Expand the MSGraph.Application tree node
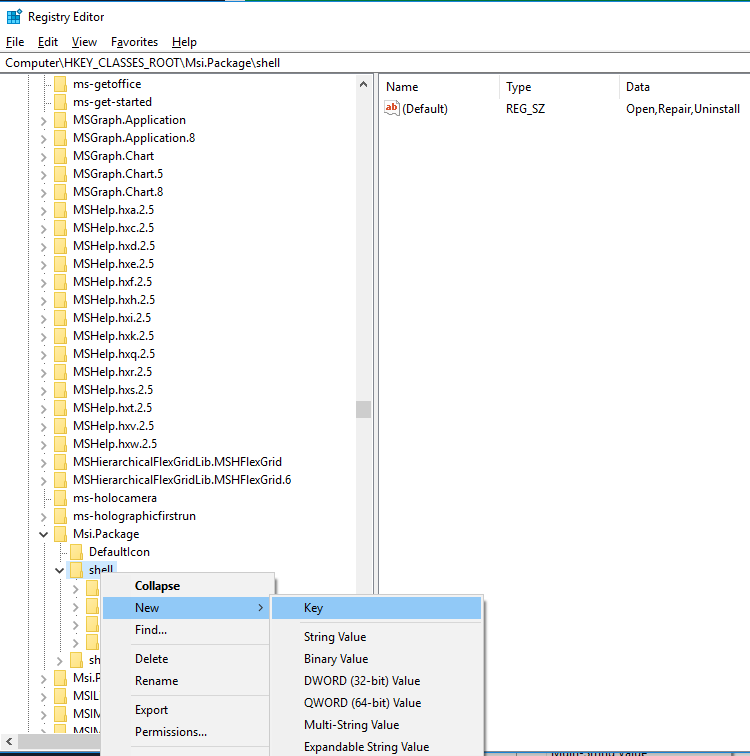The image size is (750, 756). coord(43,120)
